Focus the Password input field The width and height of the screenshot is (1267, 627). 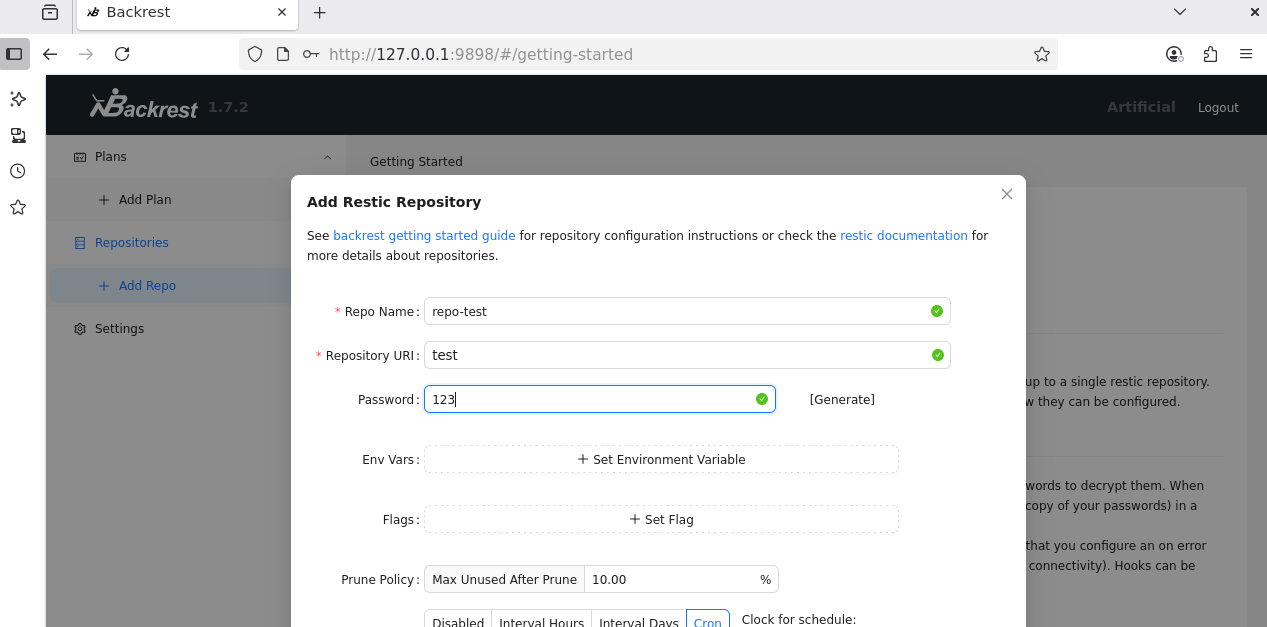[x=600, y=399]
